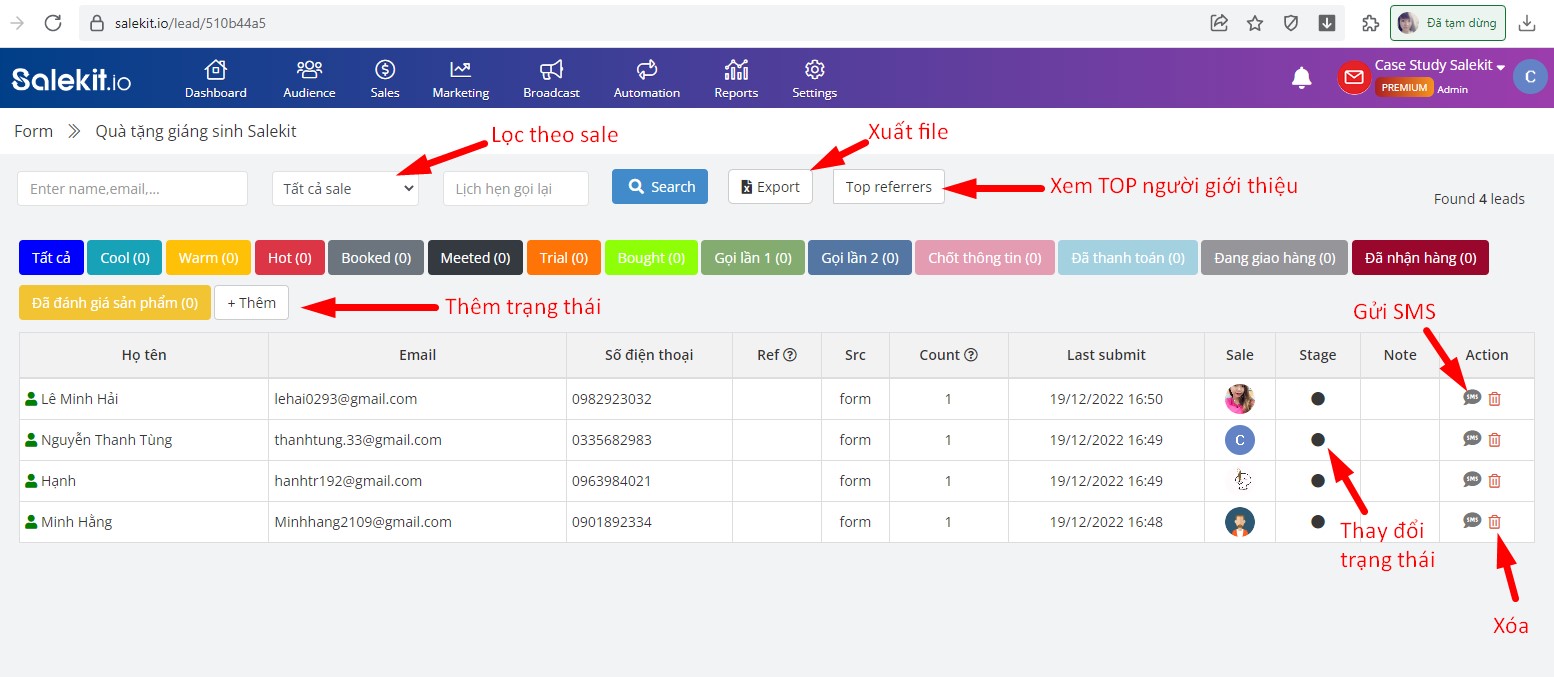Viewport: 1554px width, 677px height.
Task: Open the browser extensions puzzle icon
Action: (1371, 23)
